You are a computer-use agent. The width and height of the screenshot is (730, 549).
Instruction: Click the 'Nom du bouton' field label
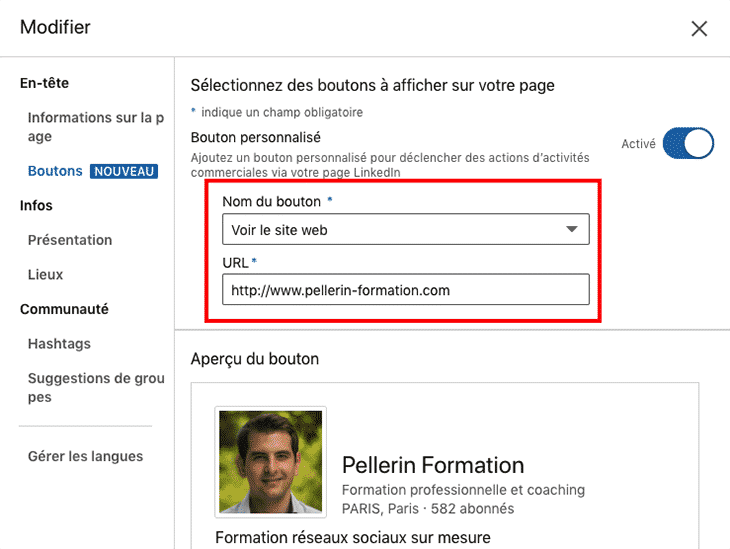pyautogui.click(x=271, y=201)
